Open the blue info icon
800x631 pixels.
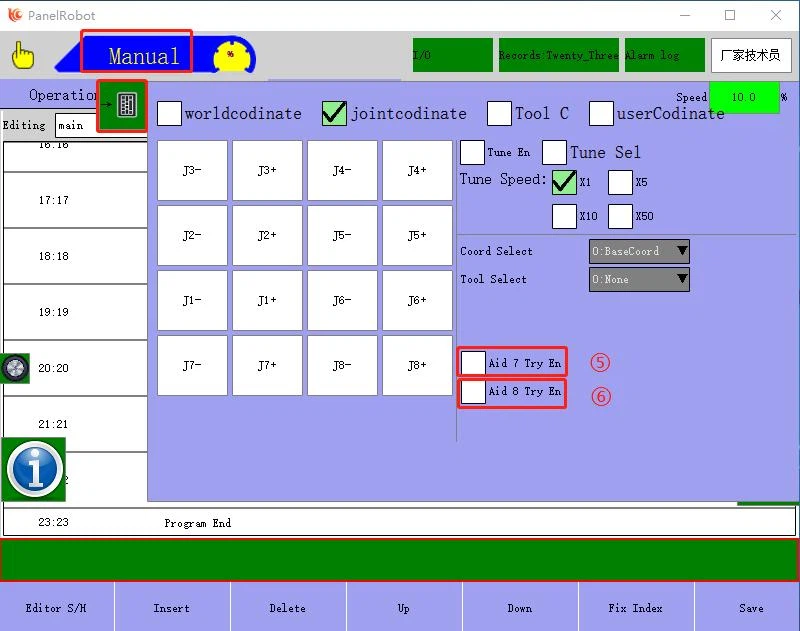coord(34,468)
